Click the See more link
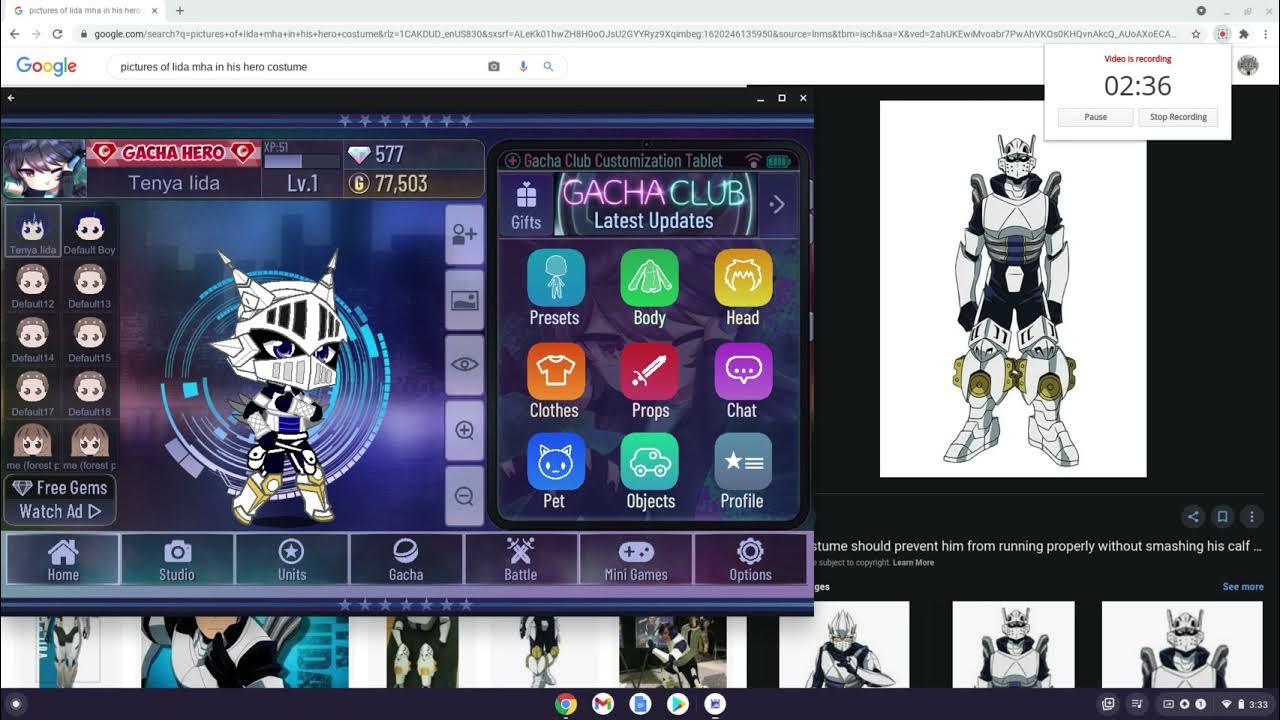The width and height of the screenshot is (1280, 720). click(1243, 587)
